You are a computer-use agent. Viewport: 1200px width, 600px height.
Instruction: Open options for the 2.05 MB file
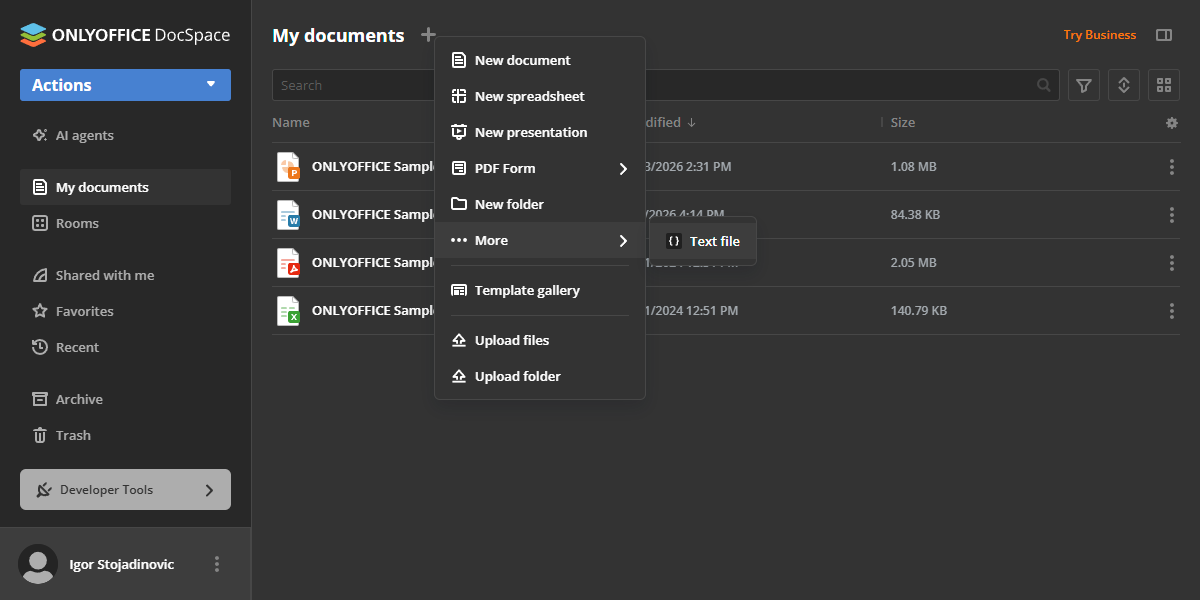1172,263
